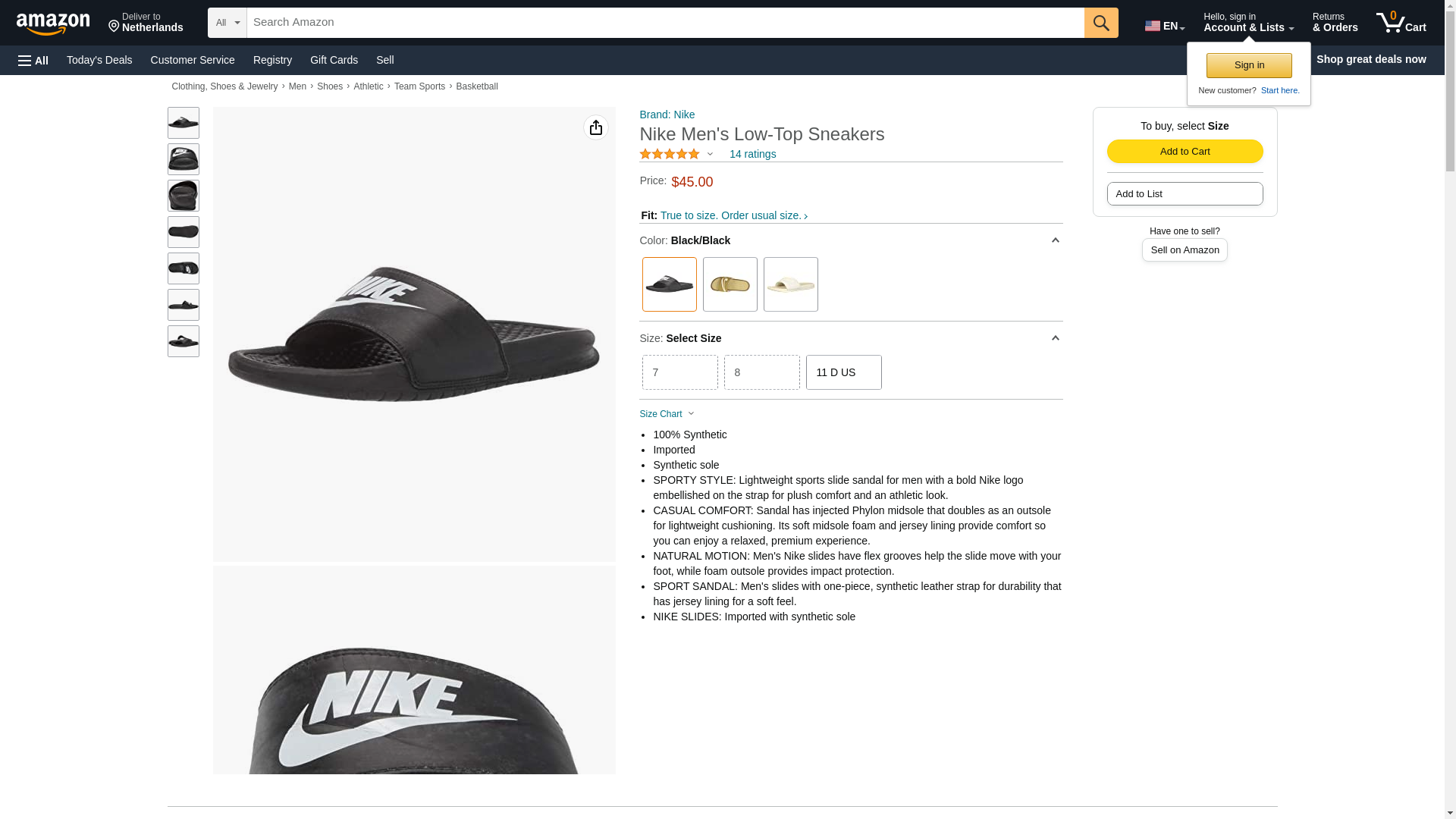Select size 11 D US

pyautogui.click(x=843, y=372)
